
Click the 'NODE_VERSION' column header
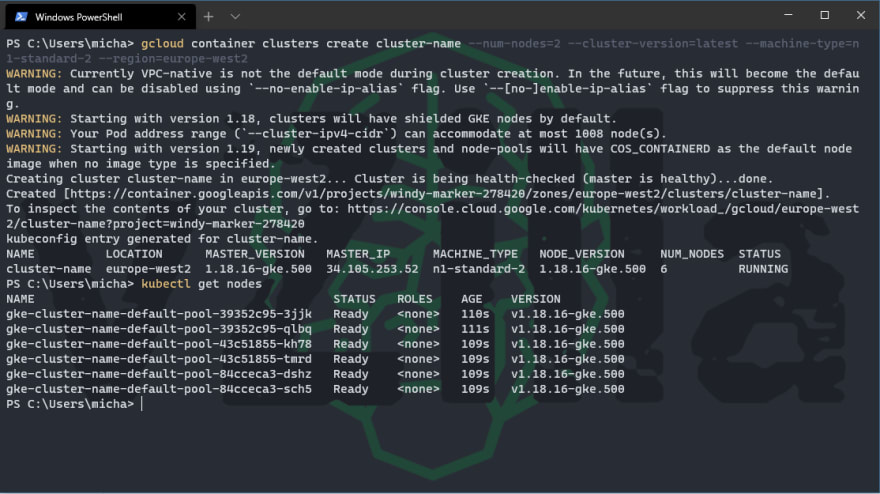tap(581, 254)
